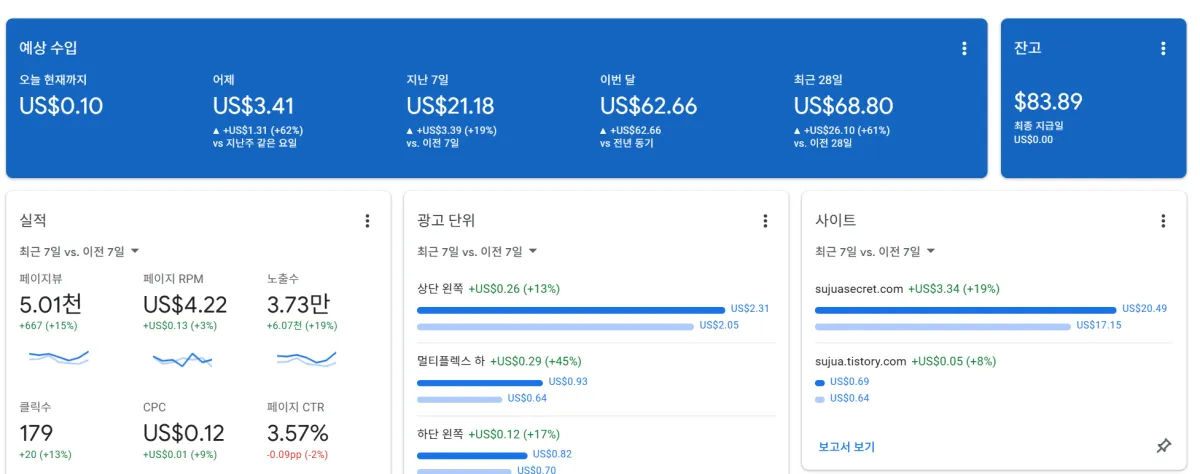Open the 실적 card three-dot menu
The width and height of the screenshot is (1200, 474).
pos(367,221)
